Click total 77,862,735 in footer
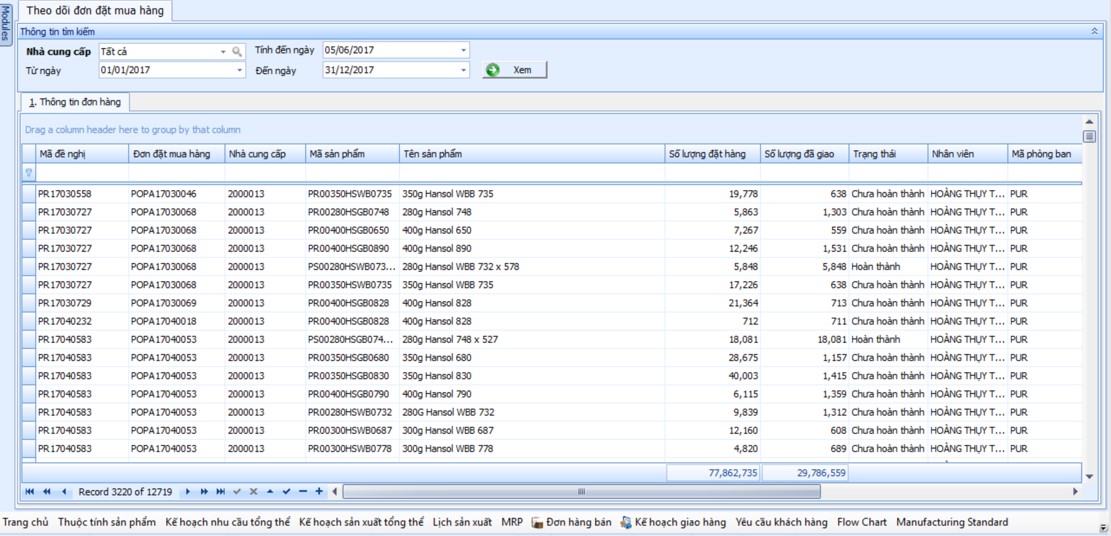The width and height of the screenshot is (1111, 536). 713,472
